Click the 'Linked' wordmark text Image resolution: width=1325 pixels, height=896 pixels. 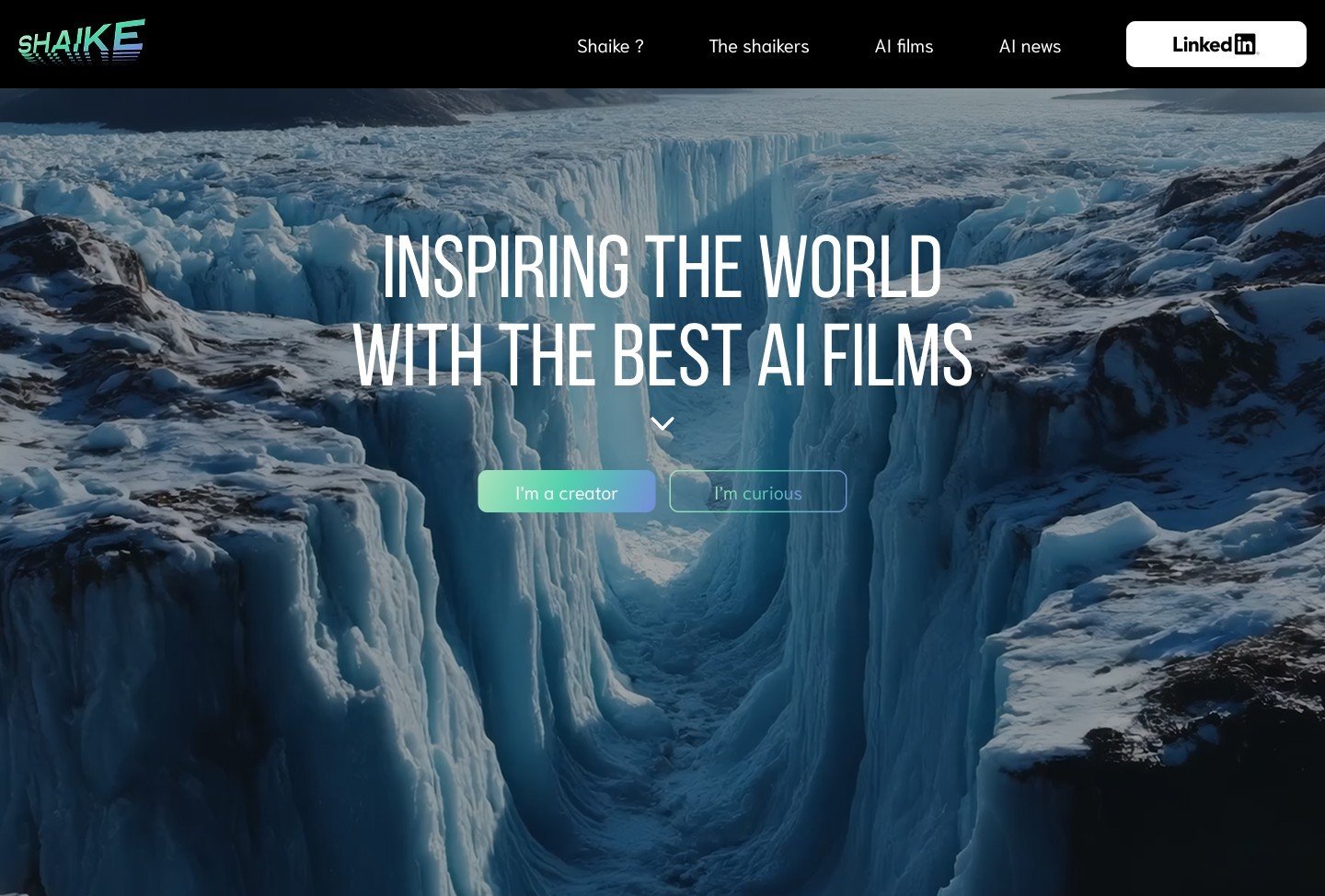pos(1203,44)
